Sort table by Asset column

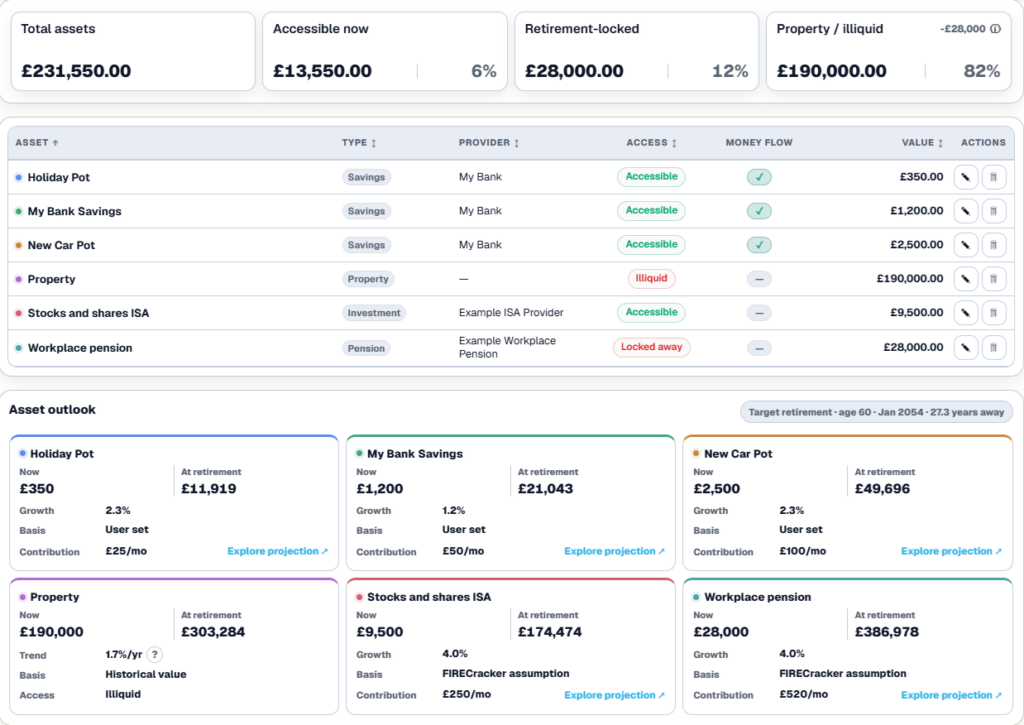[37, 142]
